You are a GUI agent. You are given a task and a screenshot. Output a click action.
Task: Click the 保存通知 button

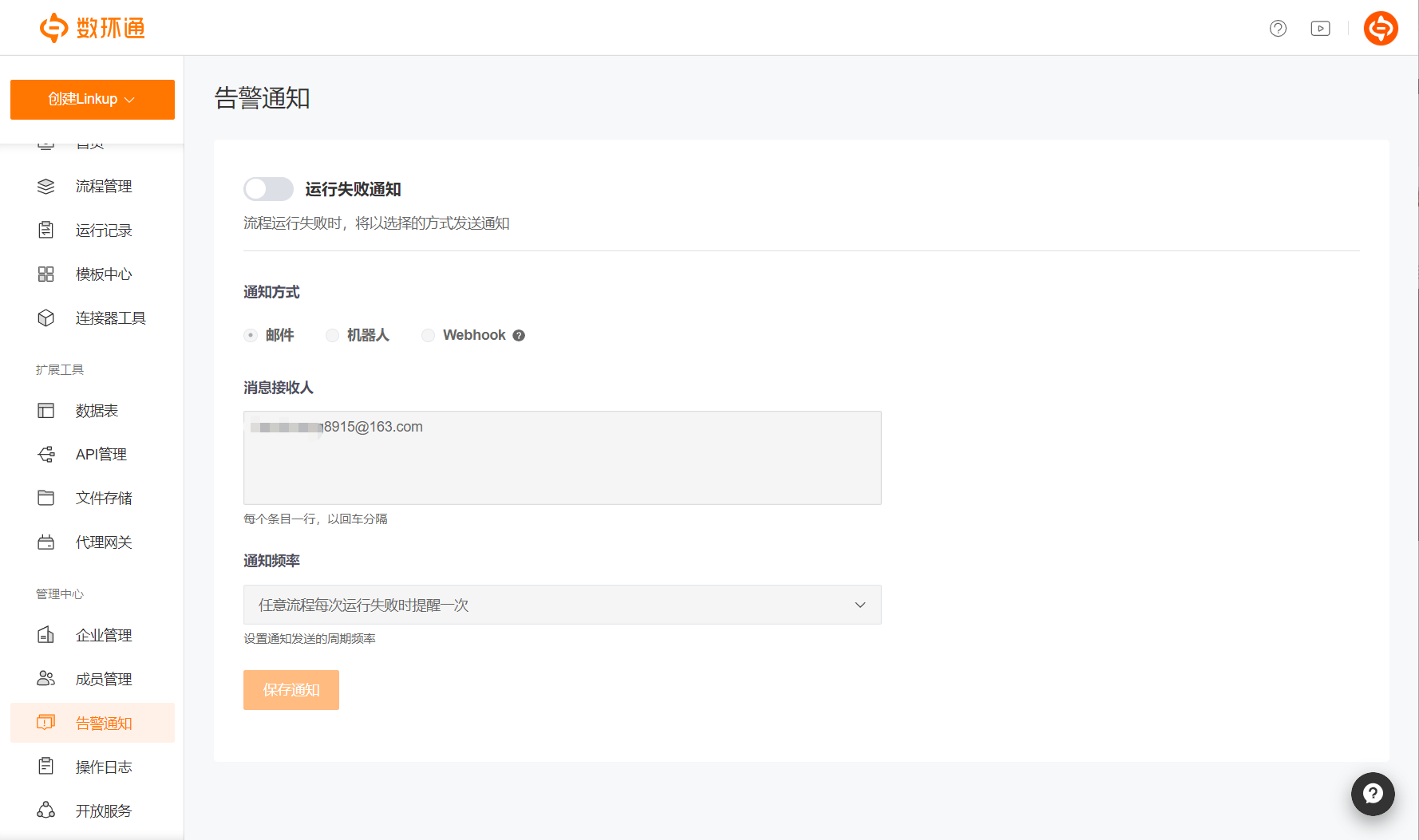(291, 690)
